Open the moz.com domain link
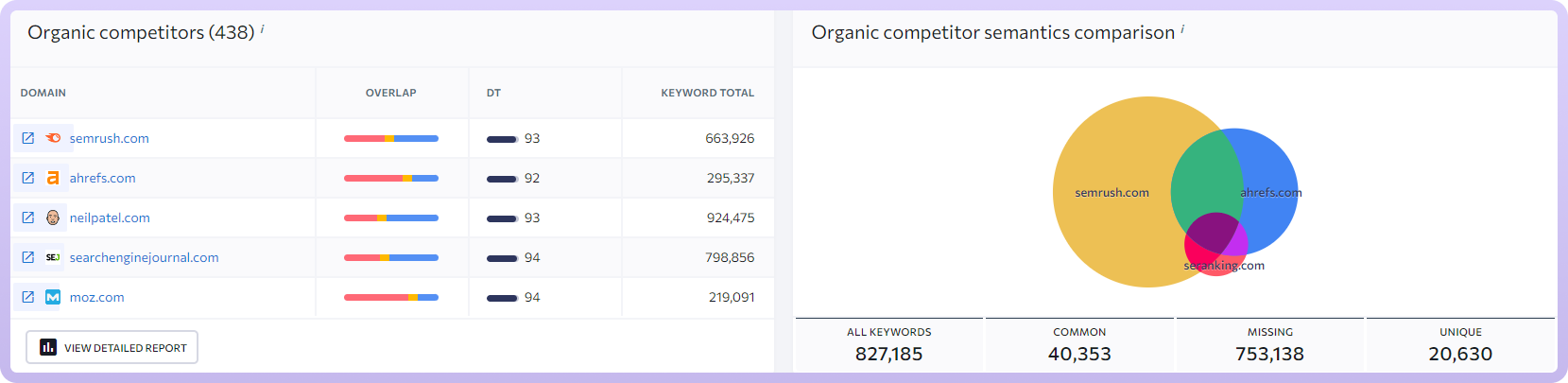This screenshot has width=1568, height=383. [96, 297]
